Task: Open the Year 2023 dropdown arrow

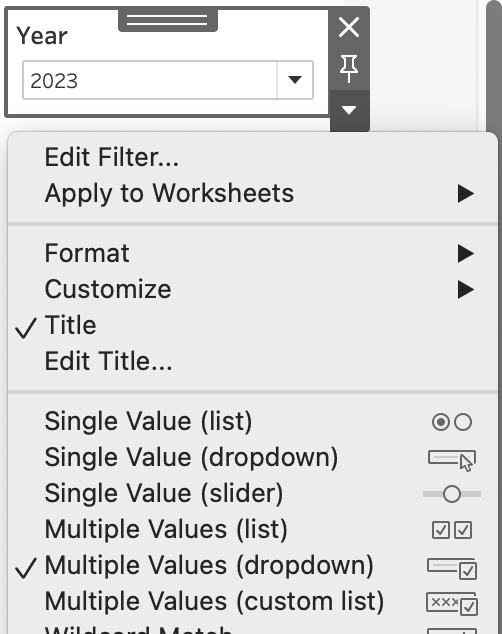Action: (x=295, y=80)
